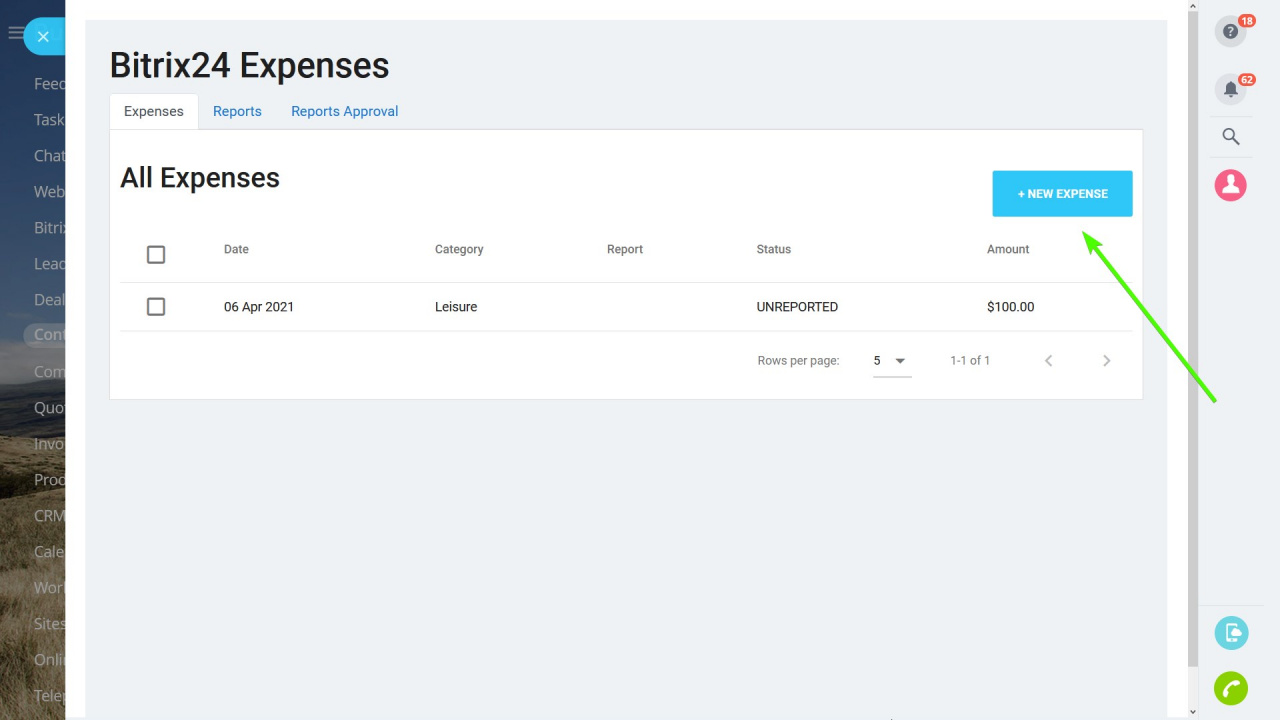Open the pink user profile icon
1280x720 pixels.
(1231, 185)
